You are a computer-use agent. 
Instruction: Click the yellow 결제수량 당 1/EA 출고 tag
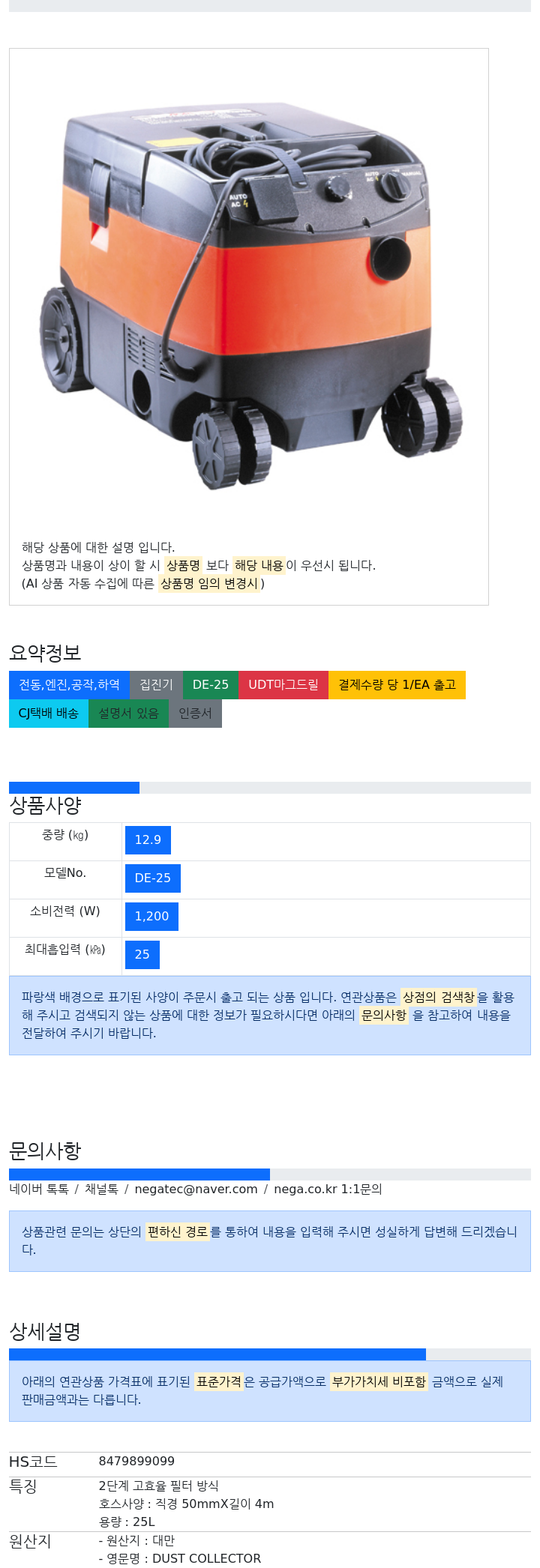[x=397, y=684]
